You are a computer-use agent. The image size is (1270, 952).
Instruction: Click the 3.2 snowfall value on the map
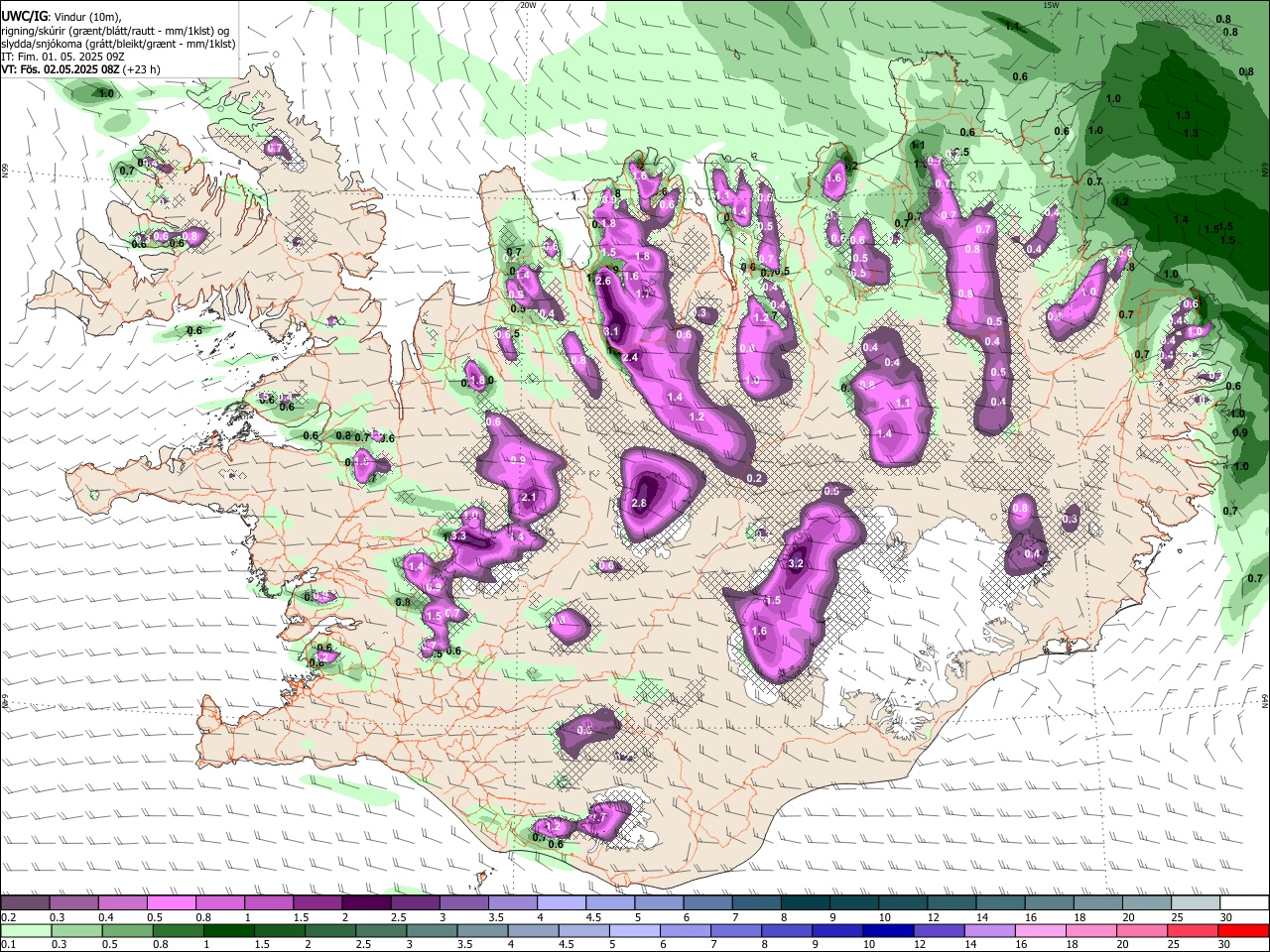[x=795, y=563]
